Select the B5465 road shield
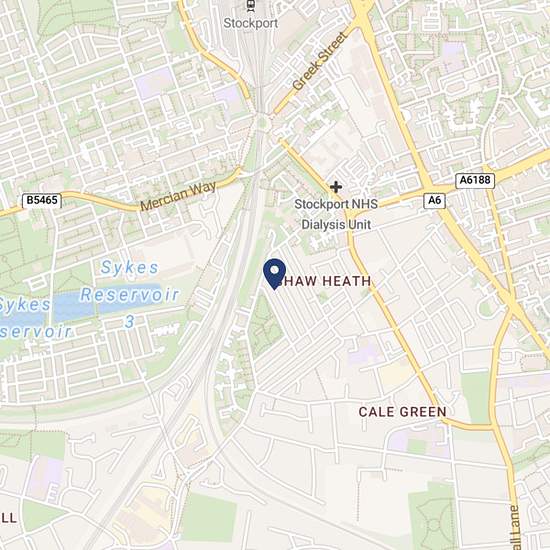Image resolution: width=550 pixels, height=550 pixels. click(42, 200)
